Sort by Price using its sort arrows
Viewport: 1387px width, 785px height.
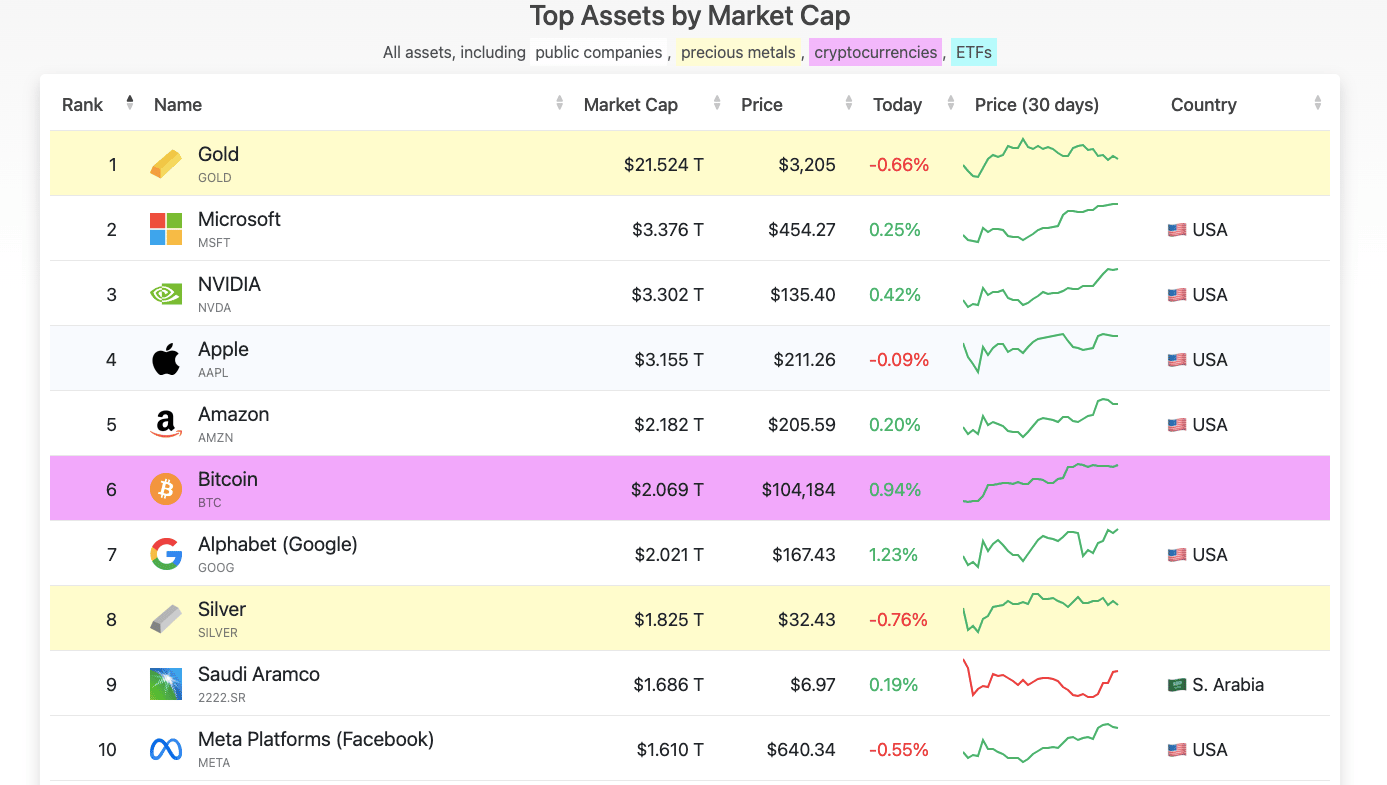[849, 103]
